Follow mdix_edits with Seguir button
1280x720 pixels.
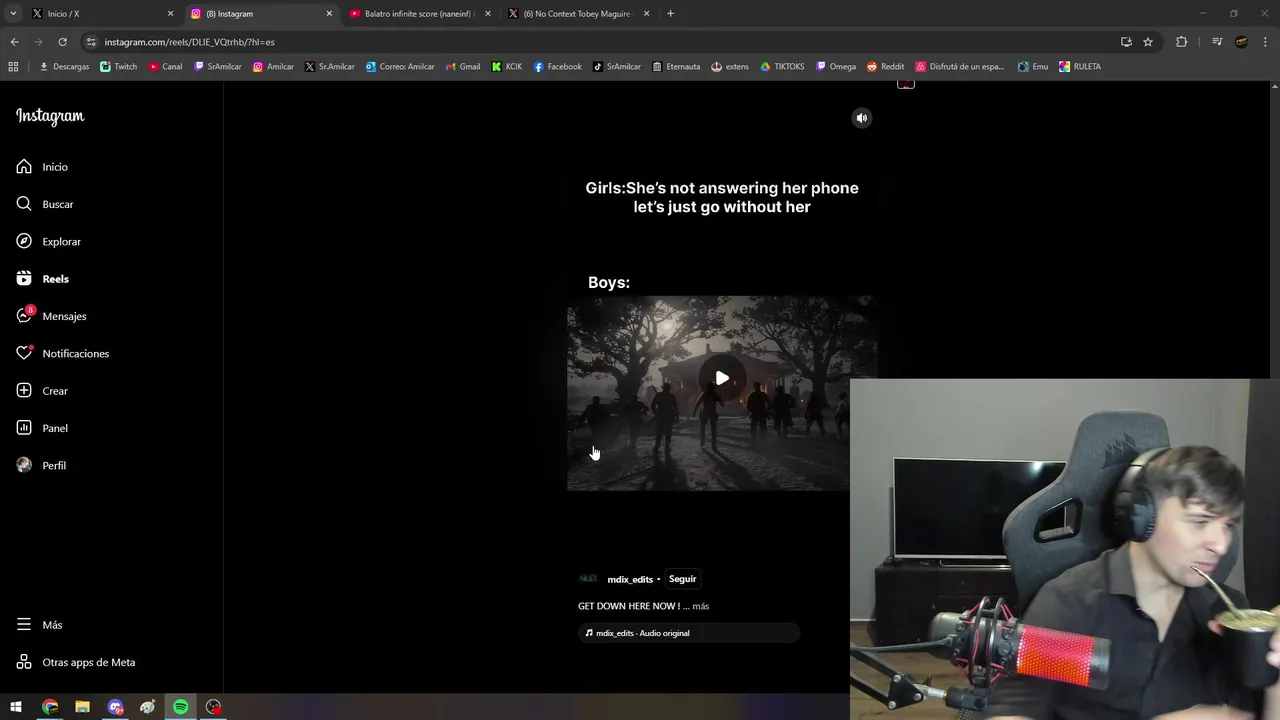(682, 579)
